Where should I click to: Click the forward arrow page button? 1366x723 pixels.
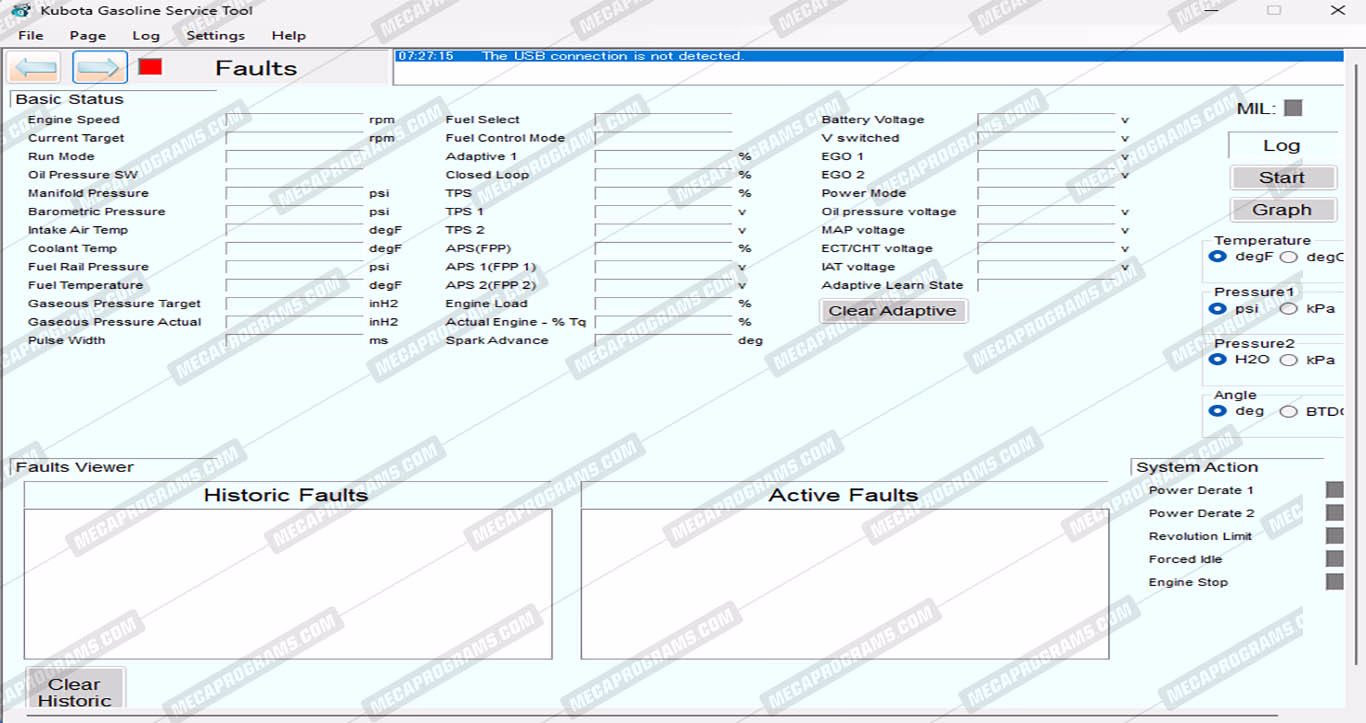[100, 68]
